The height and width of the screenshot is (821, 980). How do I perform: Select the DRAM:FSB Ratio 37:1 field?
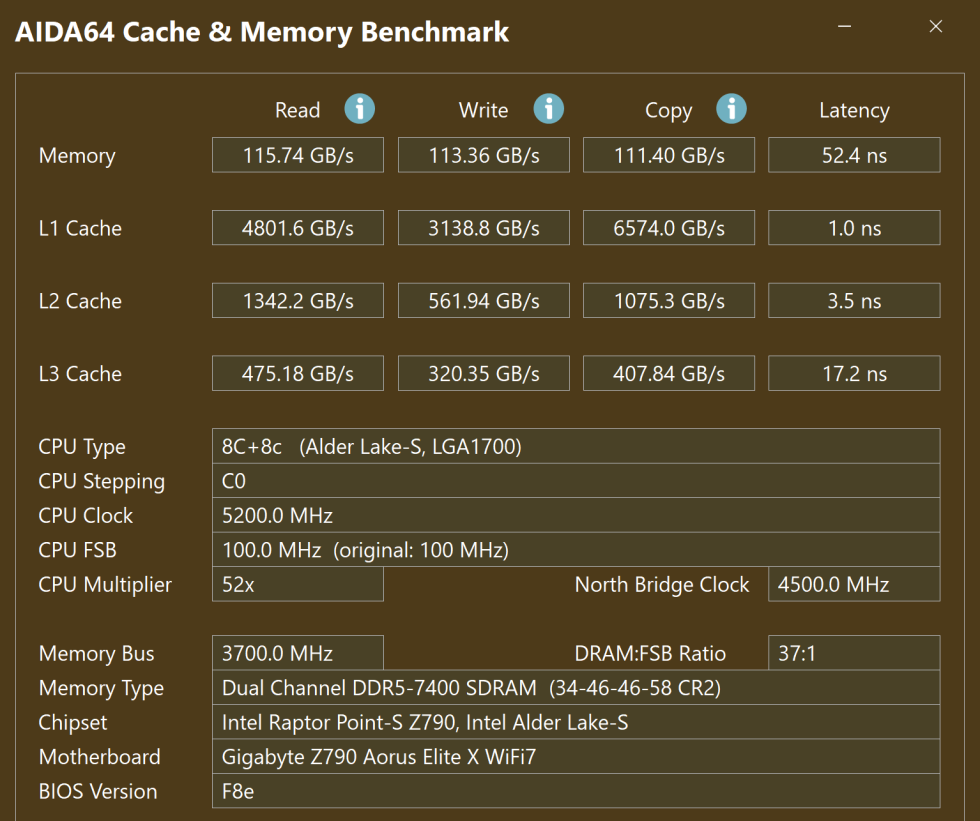coord(854,654)
